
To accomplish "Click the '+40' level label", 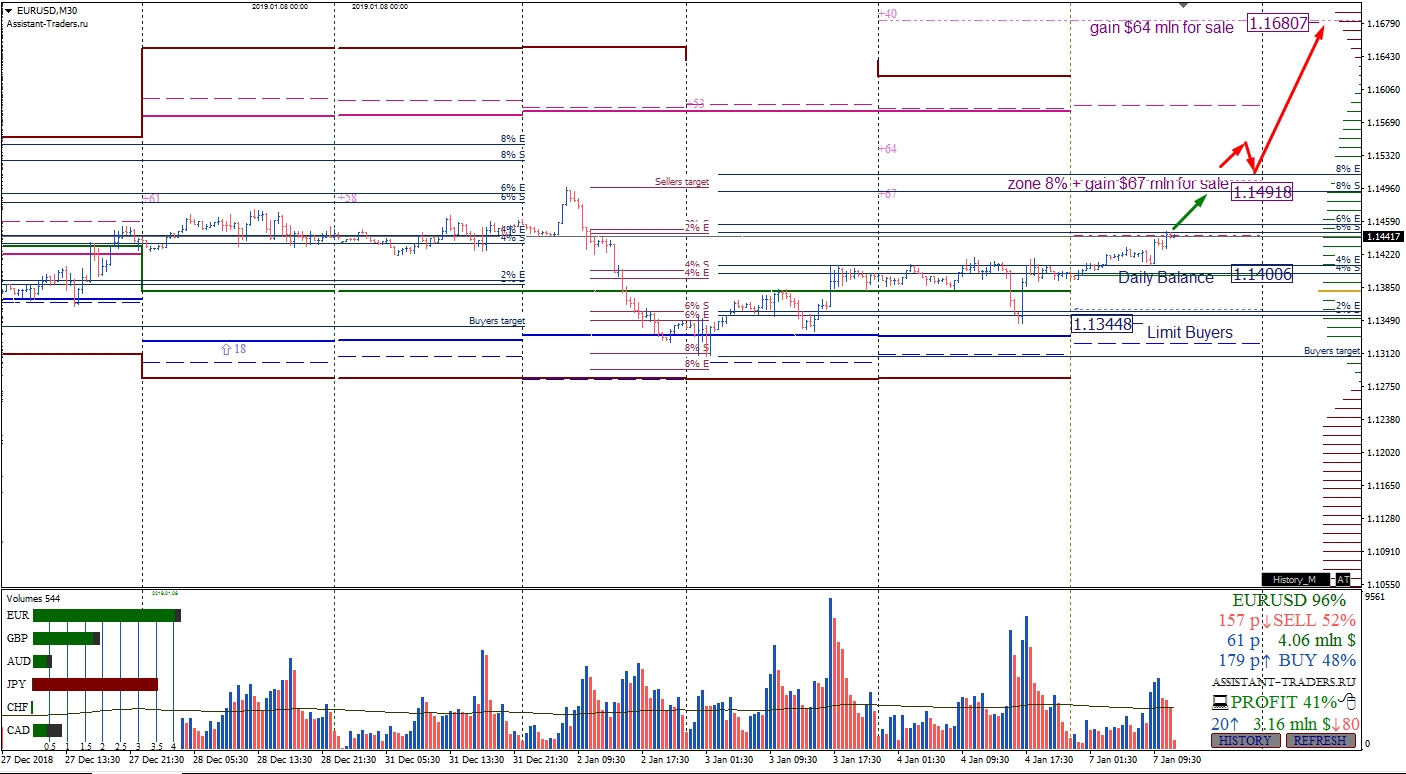I will pyautogui.click(x=889, y=14).
